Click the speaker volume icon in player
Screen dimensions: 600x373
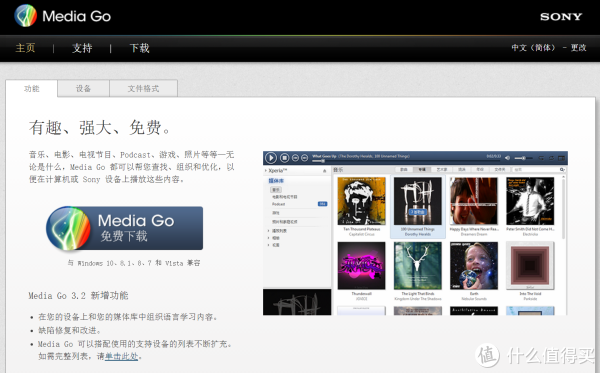(x=507, y=158)
